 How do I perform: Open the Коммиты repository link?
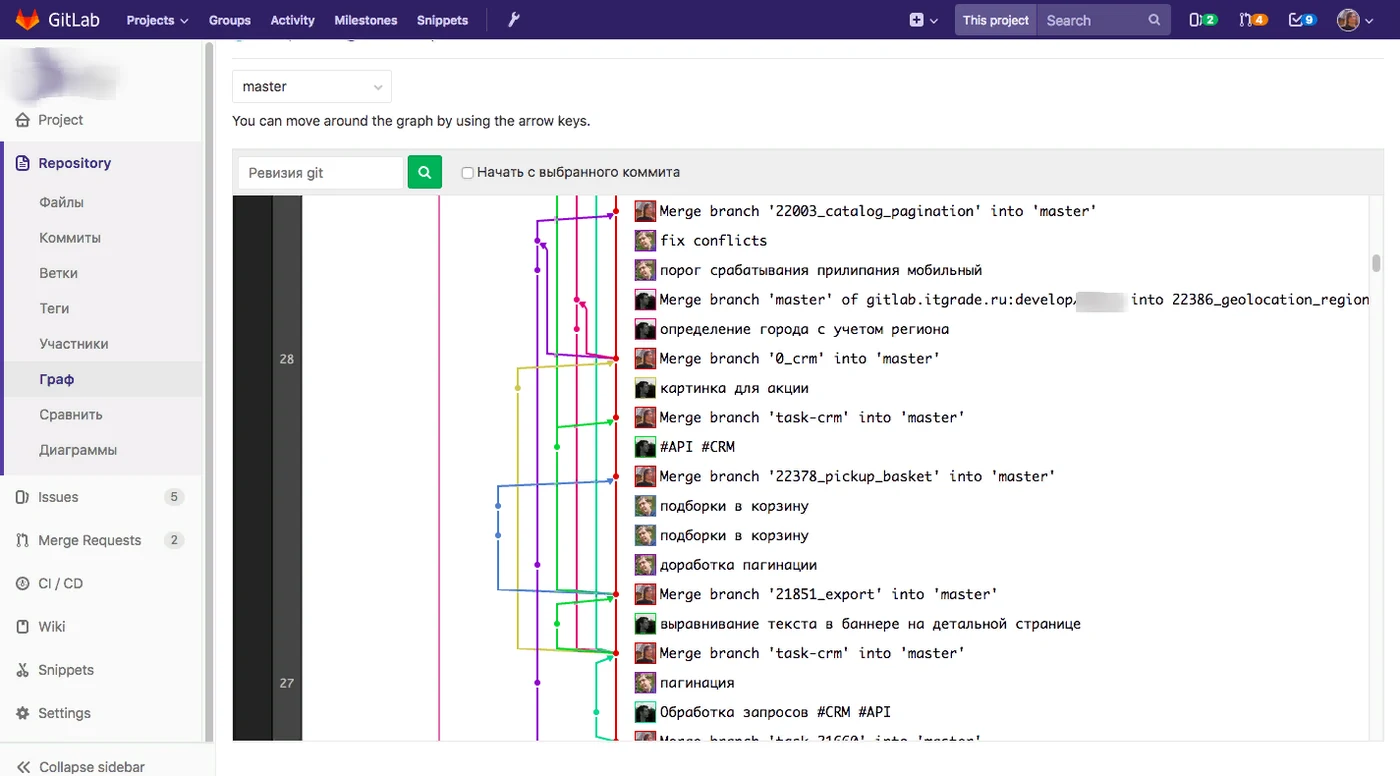click(x=70, y=238)
